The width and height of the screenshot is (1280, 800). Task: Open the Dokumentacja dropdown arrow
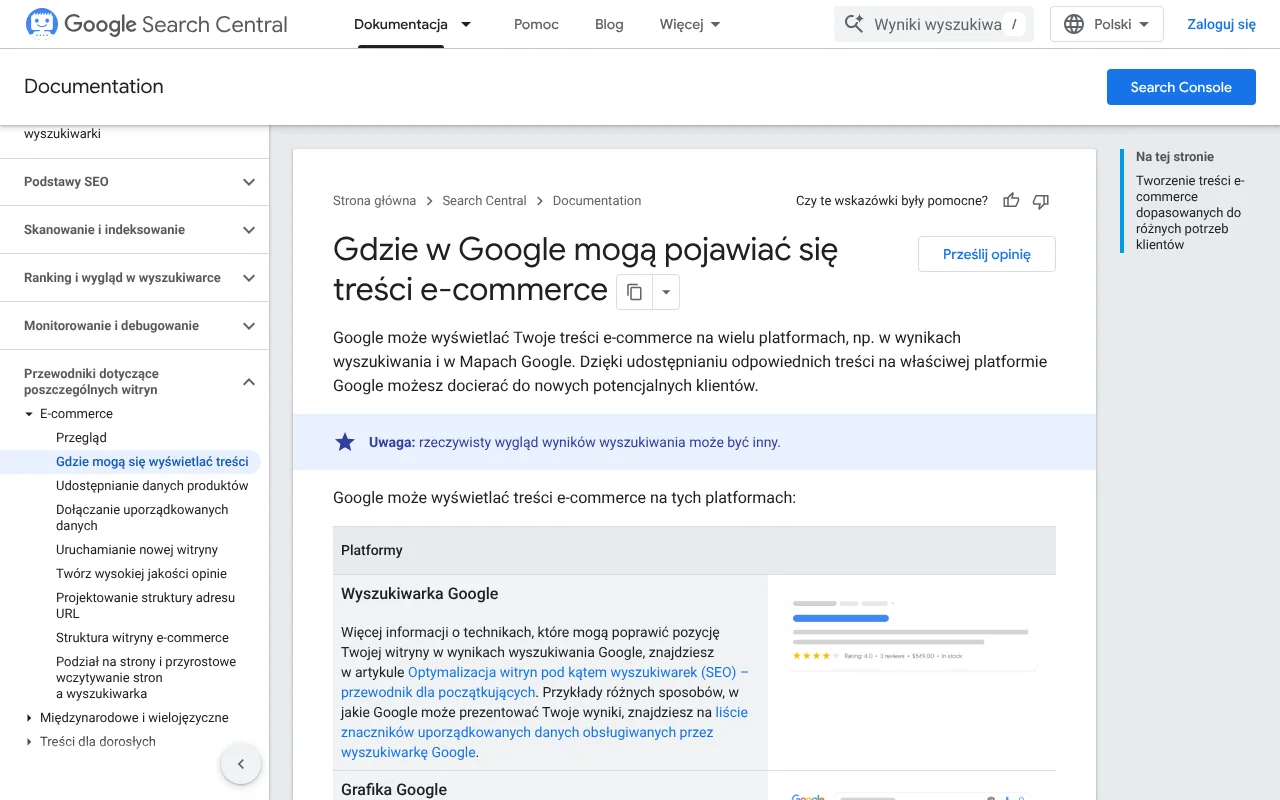[x=466, y=24]
